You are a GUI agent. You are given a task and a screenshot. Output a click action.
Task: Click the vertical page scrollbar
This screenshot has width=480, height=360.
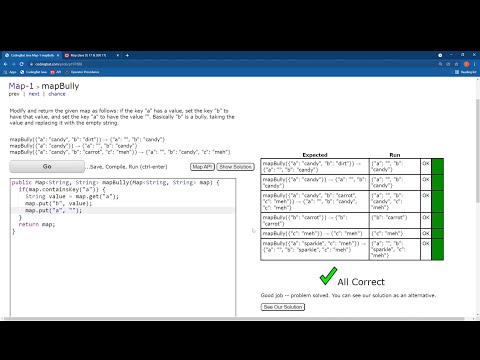[477, 150]
